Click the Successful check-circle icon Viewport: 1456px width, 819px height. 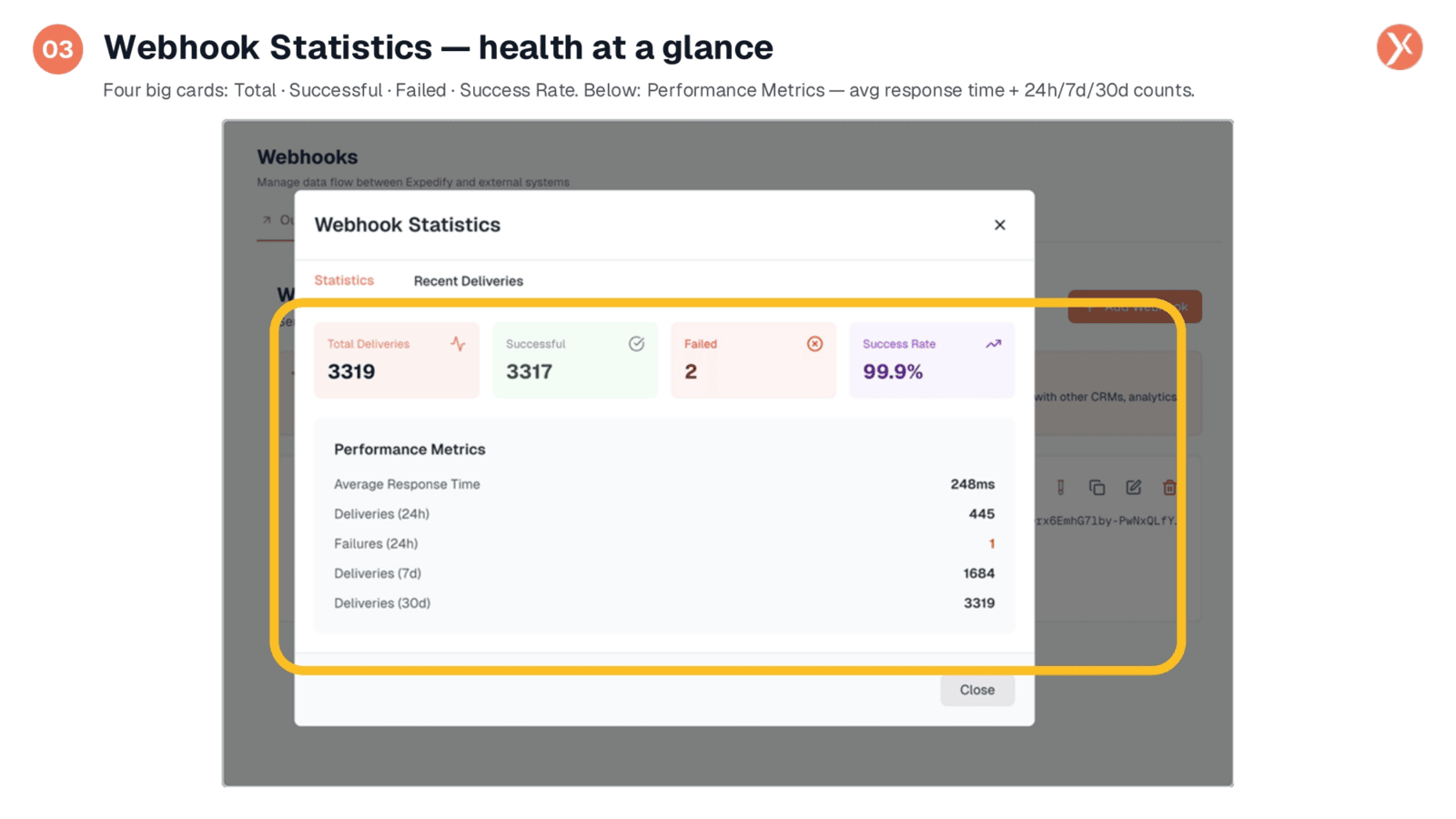coord(636,343)
